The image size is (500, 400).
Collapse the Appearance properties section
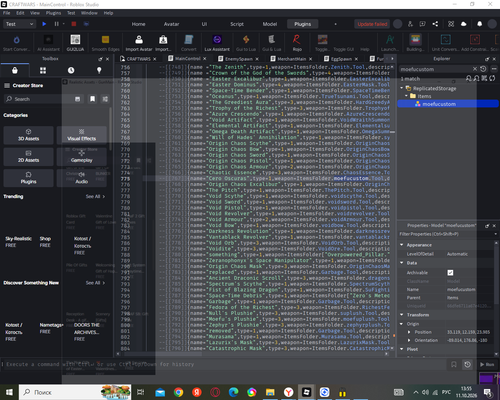point(402,245)
